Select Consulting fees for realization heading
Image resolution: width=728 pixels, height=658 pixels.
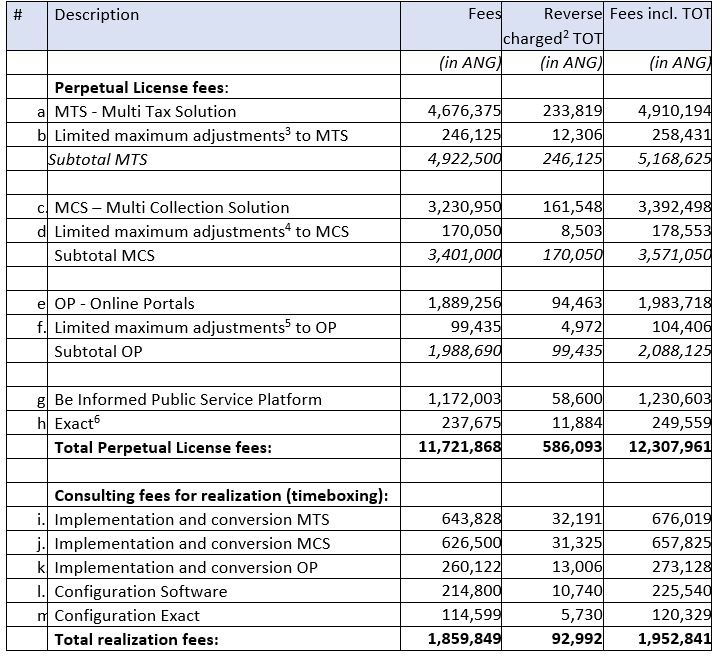coord(221,495)
